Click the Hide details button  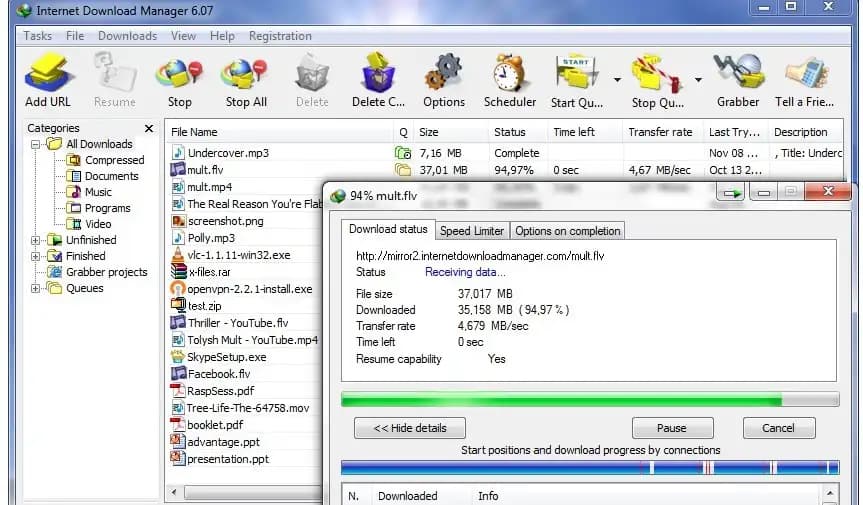(410, 428)
